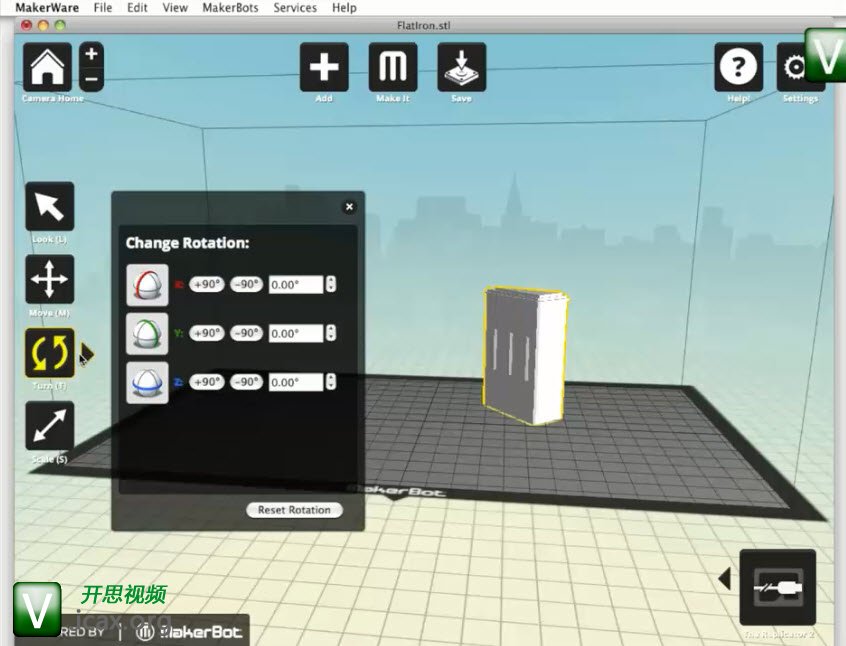Rotate +90° around the X axis

pos(207,285)
